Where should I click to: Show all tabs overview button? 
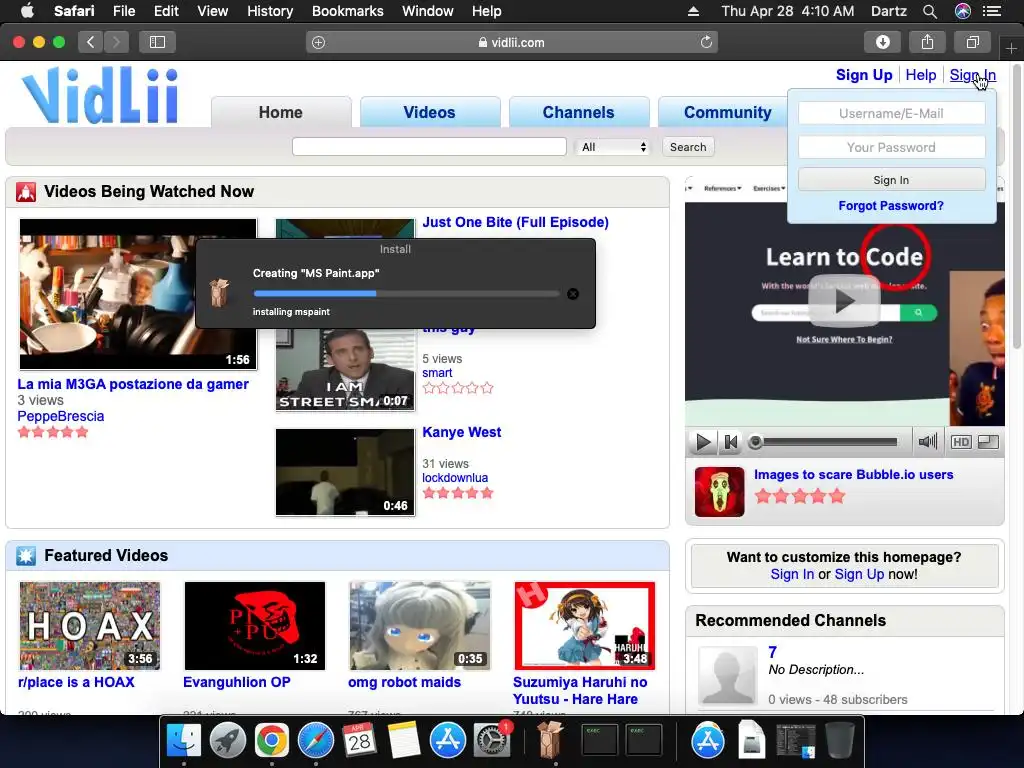pyautogui.click(x=972, y=42)
